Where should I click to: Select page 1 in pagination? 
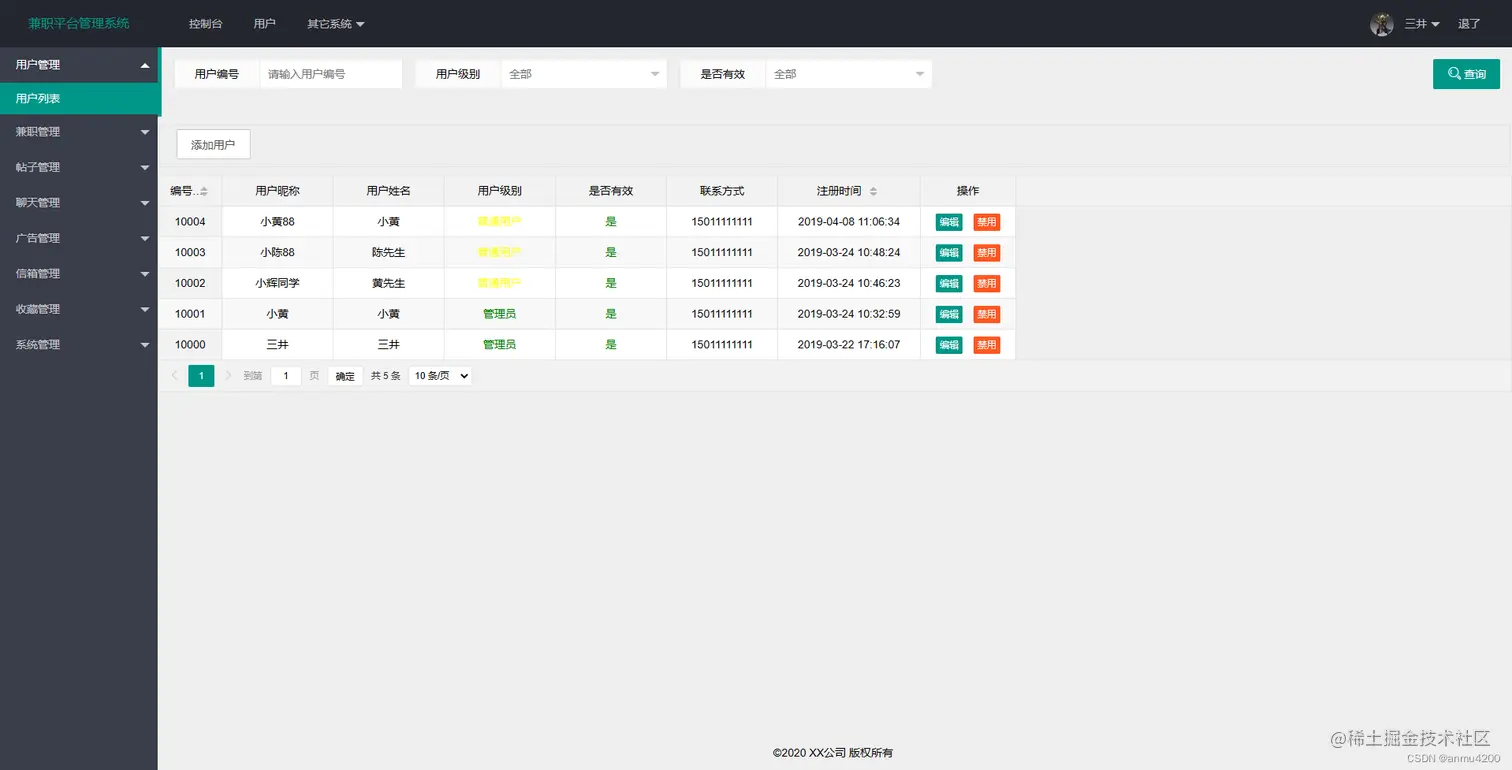click(201, 376)
